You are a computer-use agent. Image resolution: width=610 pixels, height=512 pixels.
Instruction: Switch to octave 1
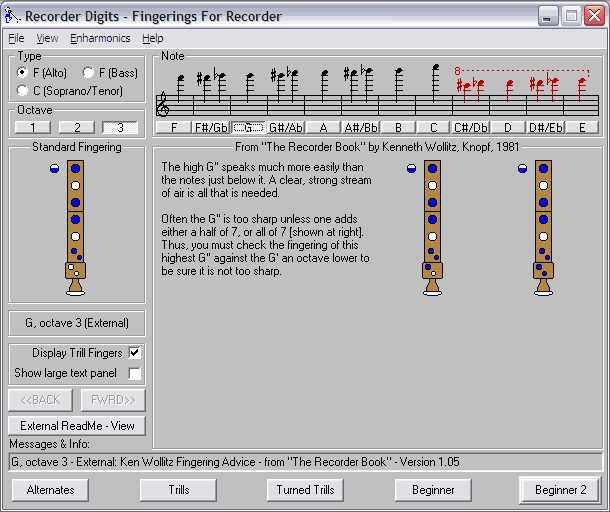(x=33, y=127)
